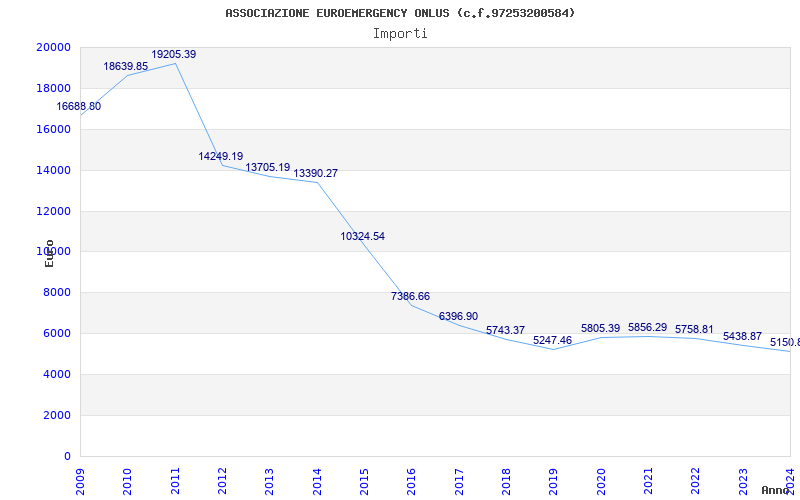Select data label 5743.37

coord(505,331)
